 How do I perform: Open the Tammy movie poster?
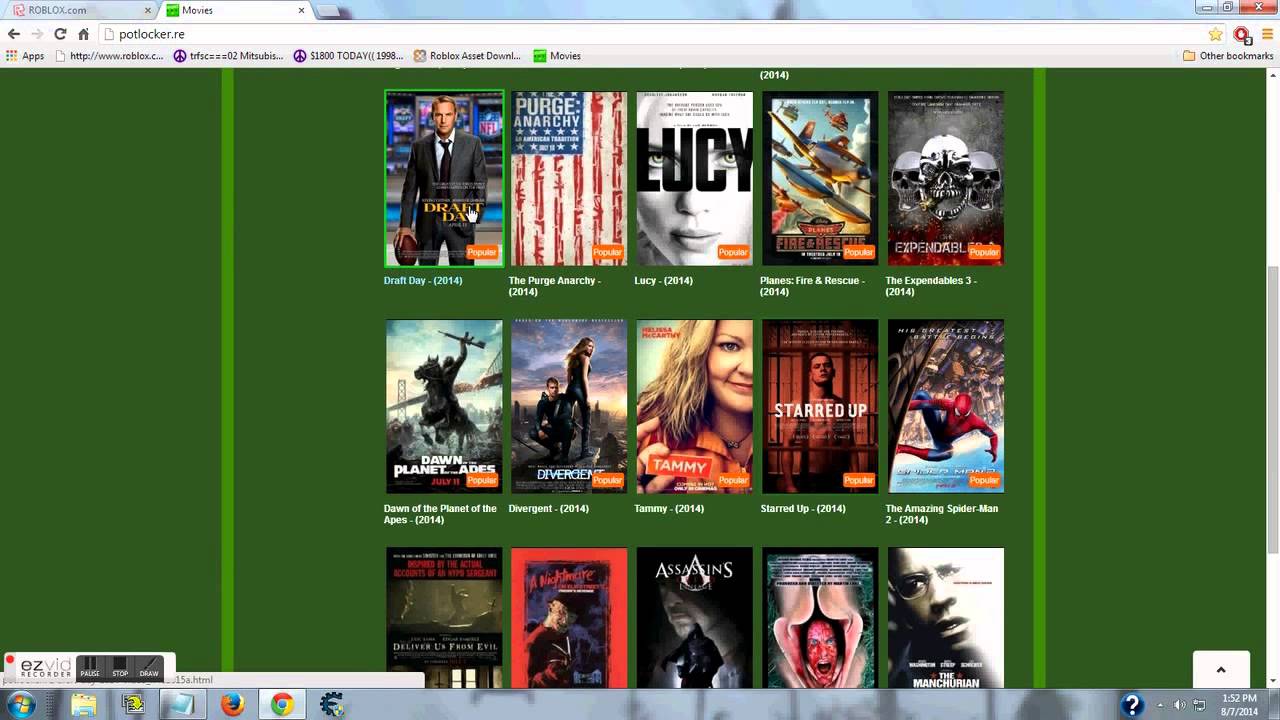pos(694,406)
